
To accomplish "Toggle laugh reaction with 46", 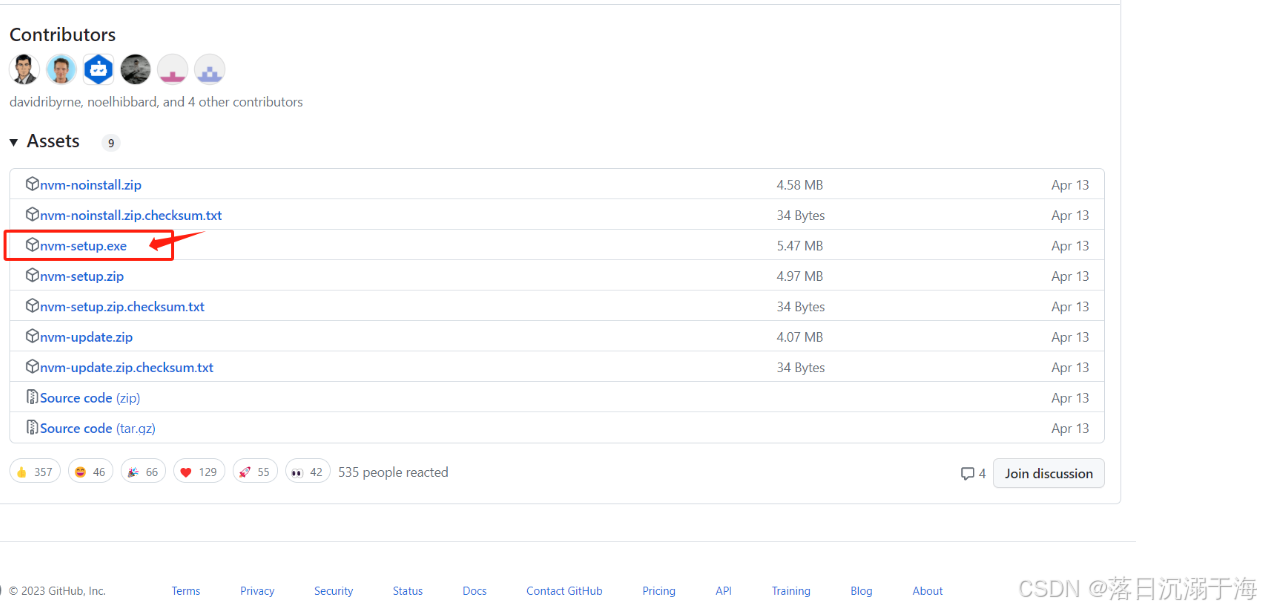I will [x=91, y=472].
